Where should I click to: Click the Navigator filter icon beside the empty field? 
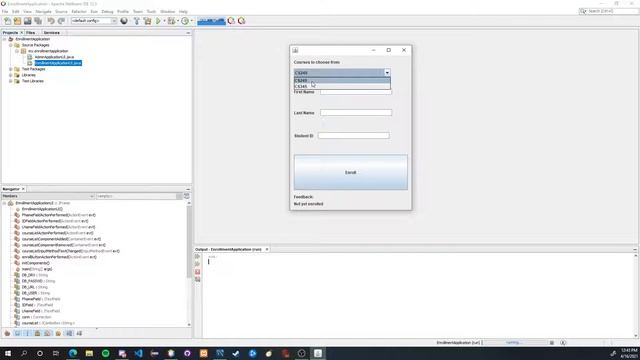point(187,196)
